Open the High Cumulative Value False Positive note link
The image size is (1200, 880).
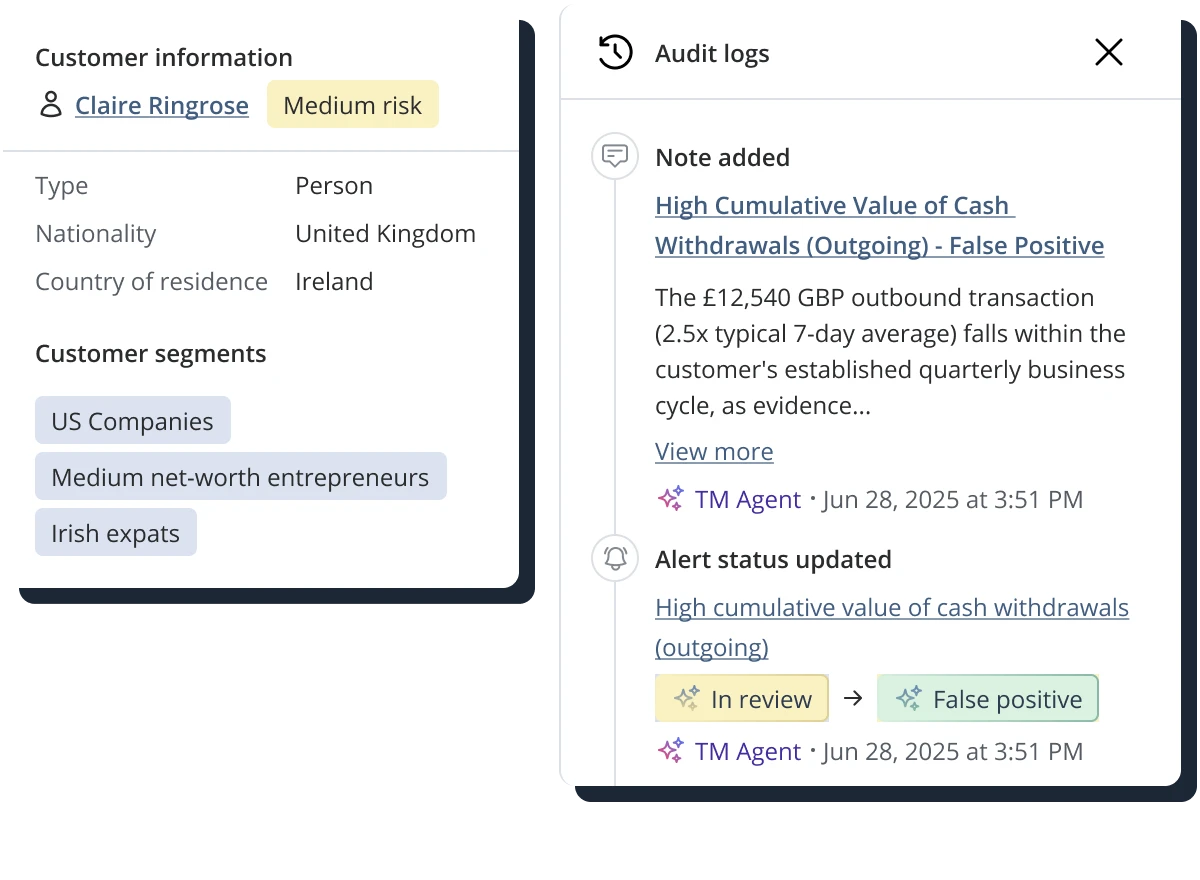pos(879,225)
